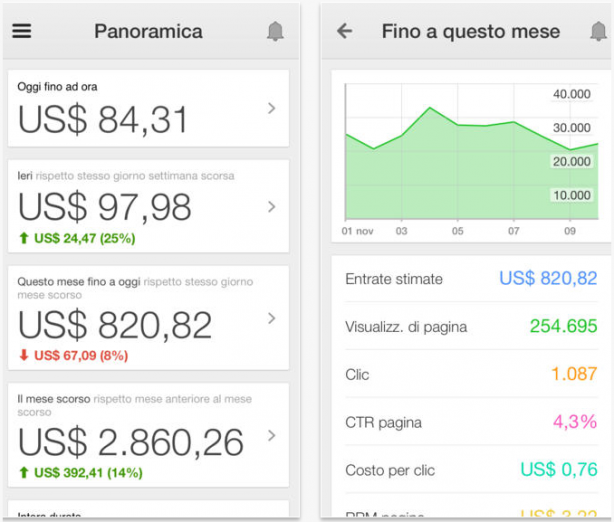
Task: Choose the 'Clic' metric row
Action: tap(470, 374)
